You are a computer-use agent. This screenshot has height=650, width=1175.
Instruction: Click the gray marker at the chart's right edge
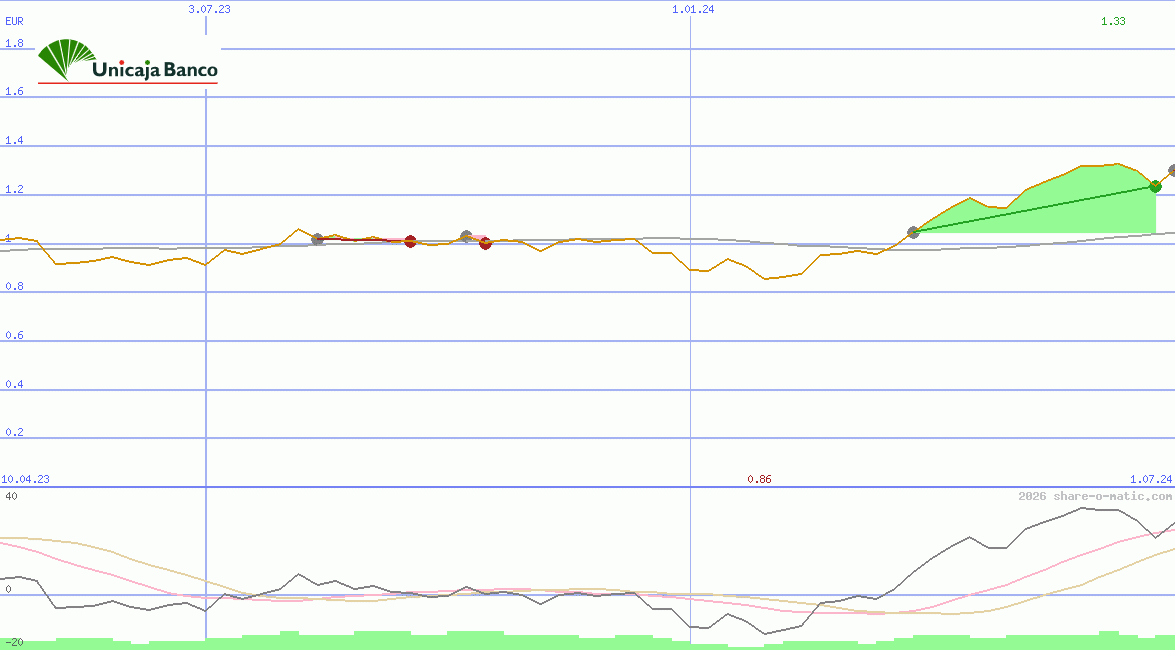1172,171
